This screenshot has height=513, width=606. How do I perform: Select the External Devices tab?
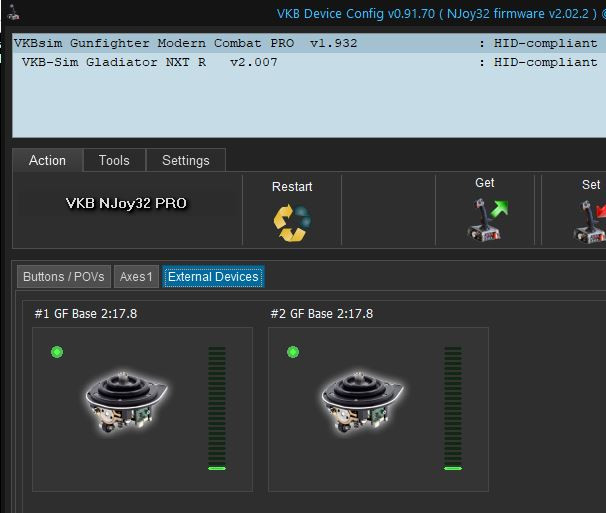213,277
